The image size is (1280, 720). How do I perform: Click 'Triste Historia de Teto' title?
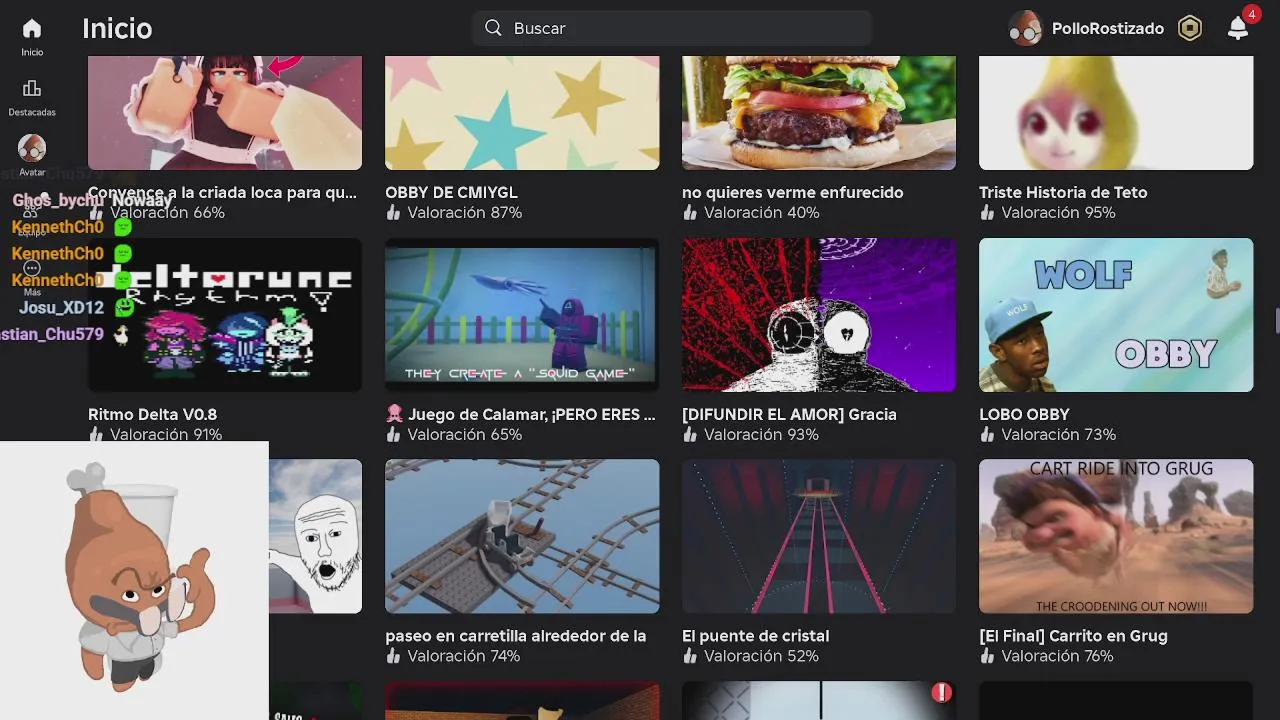click(x=1063, y=192)
